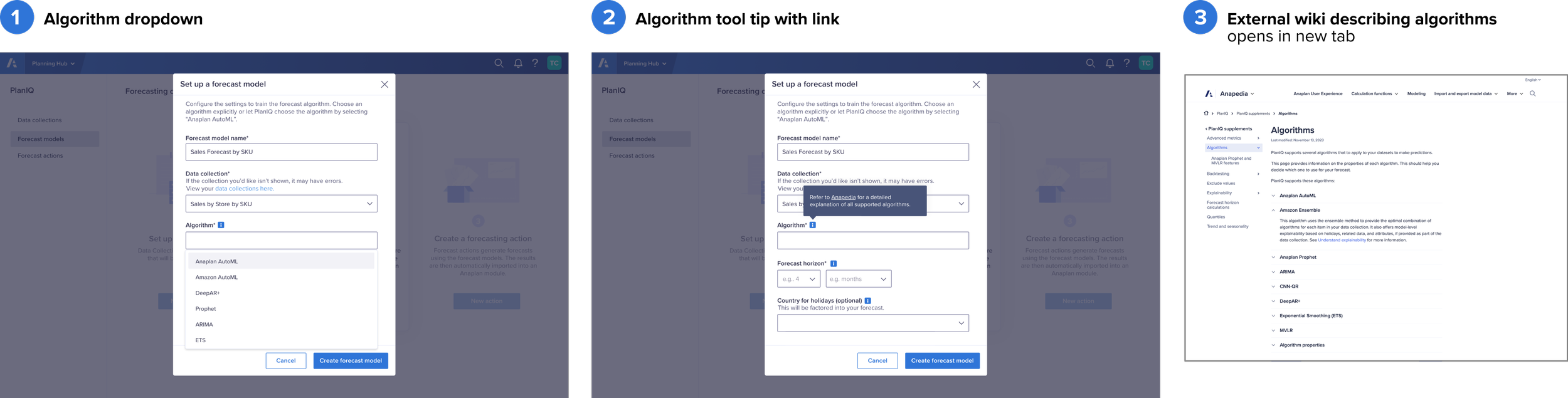Open Import and export model data menu
This screenshot has width=1568, height=398.
click(x=1466, y=94)
